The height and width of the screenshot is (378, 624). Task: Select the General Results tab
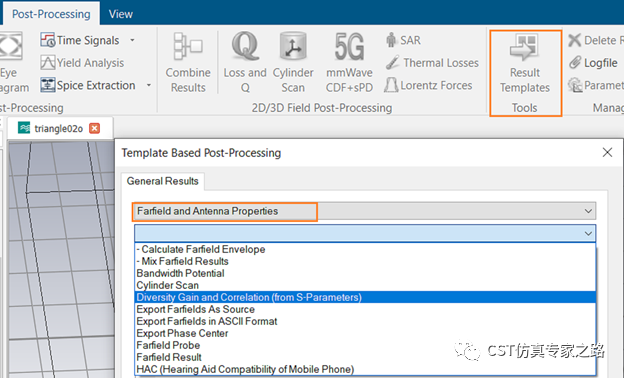(162, 181)
